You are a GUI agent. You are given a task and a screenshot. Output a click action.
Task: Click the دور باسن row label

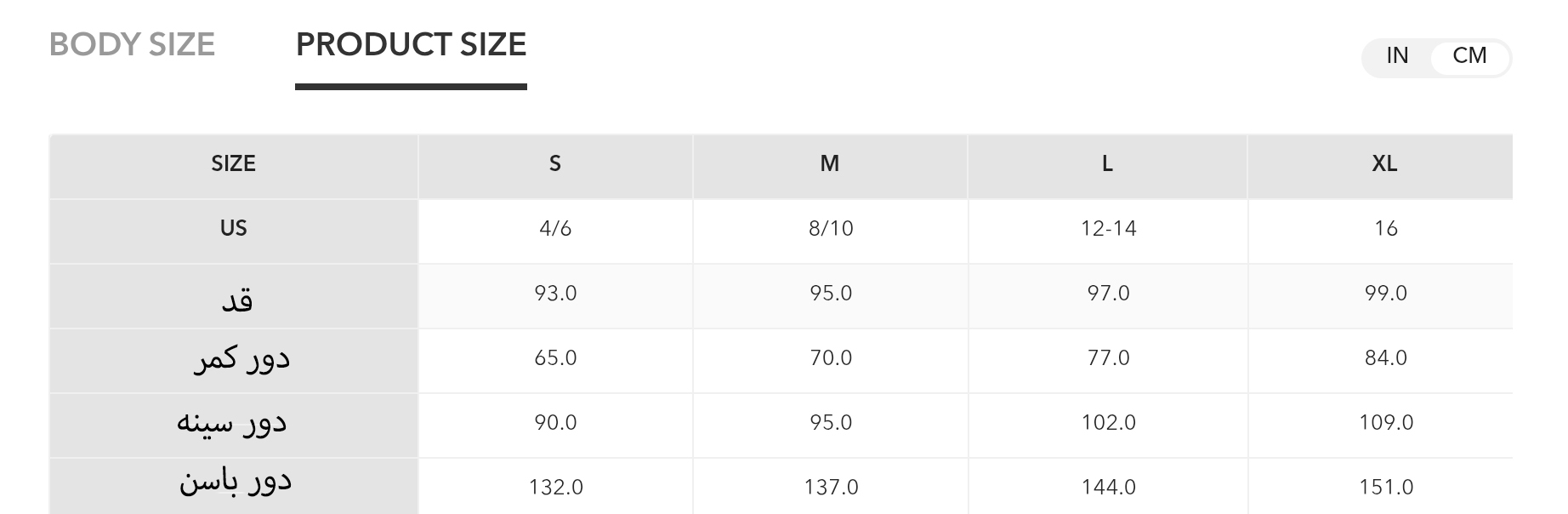[x=236, y=482]
